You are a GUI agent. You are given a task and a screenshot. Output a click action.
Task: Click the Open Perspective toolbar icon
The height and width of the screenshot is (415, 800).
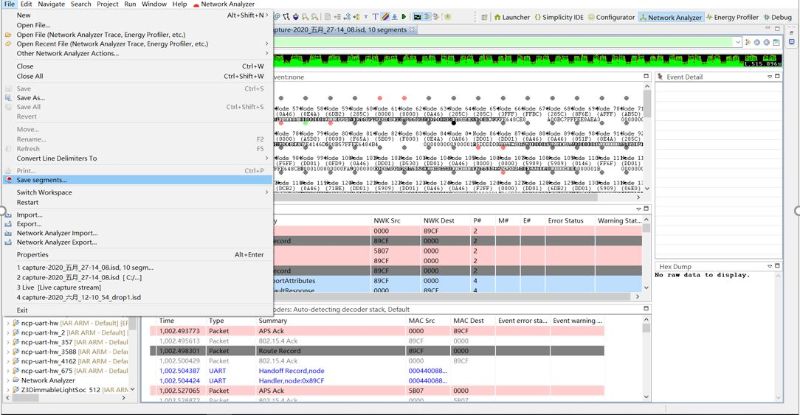[x=484, y=17]
